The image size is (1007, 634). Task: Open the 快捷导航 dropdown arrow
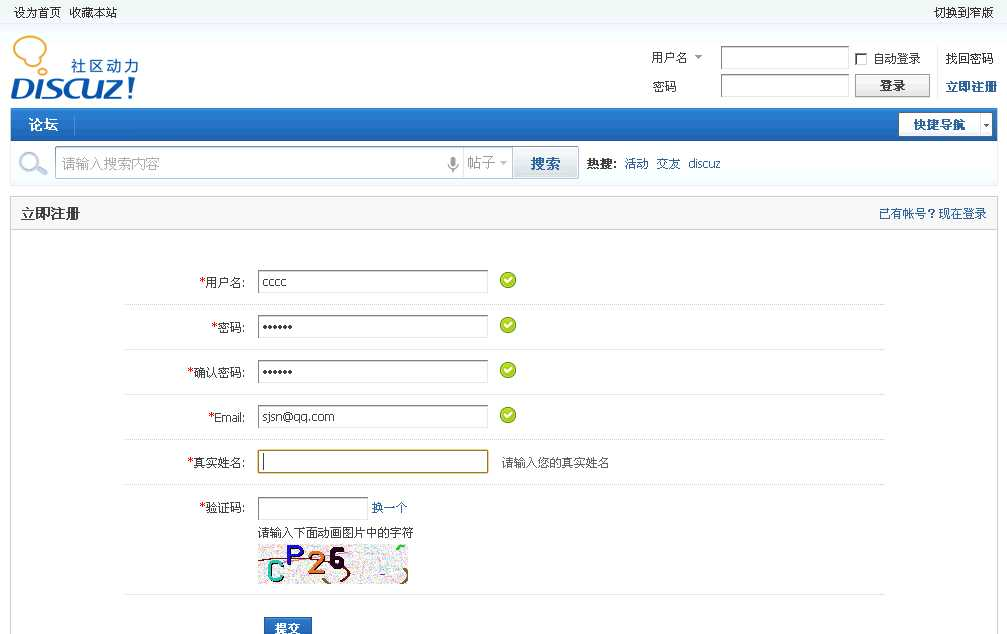pos(986,125)
